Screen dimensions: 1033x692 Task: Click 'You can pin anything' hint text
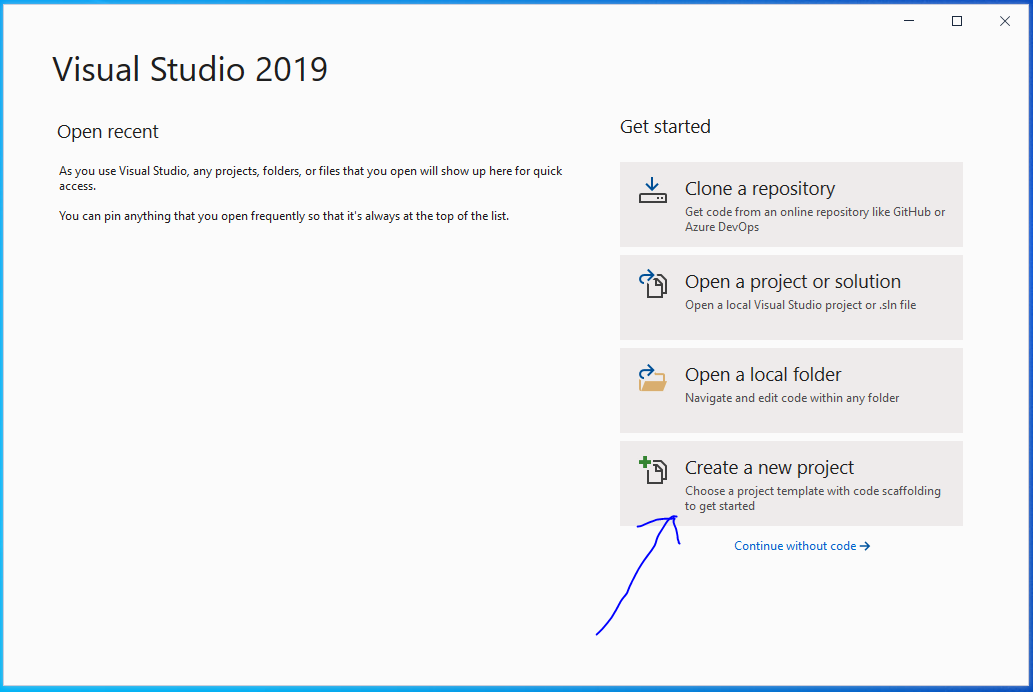(x=284, y=216)
